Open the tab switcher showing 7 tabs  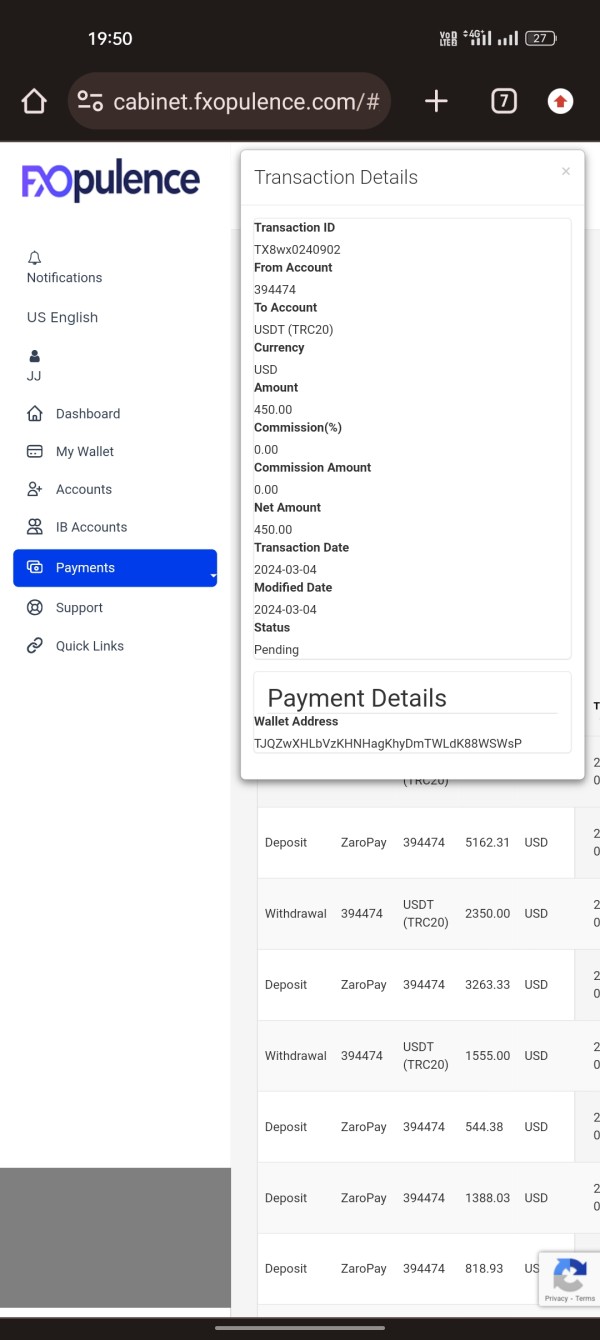click(x=504, y=101)
